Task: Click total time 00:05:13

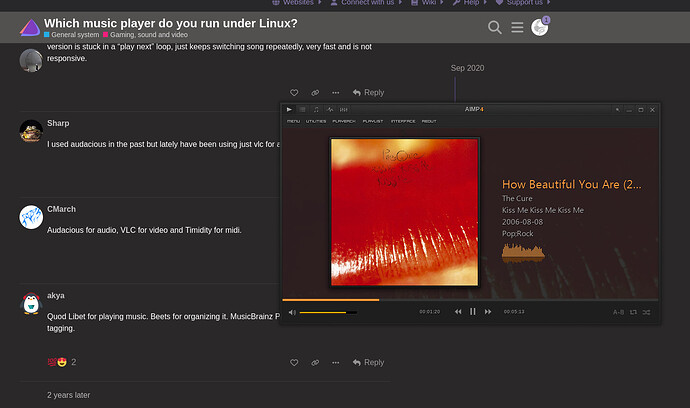Action: [514, 312]
